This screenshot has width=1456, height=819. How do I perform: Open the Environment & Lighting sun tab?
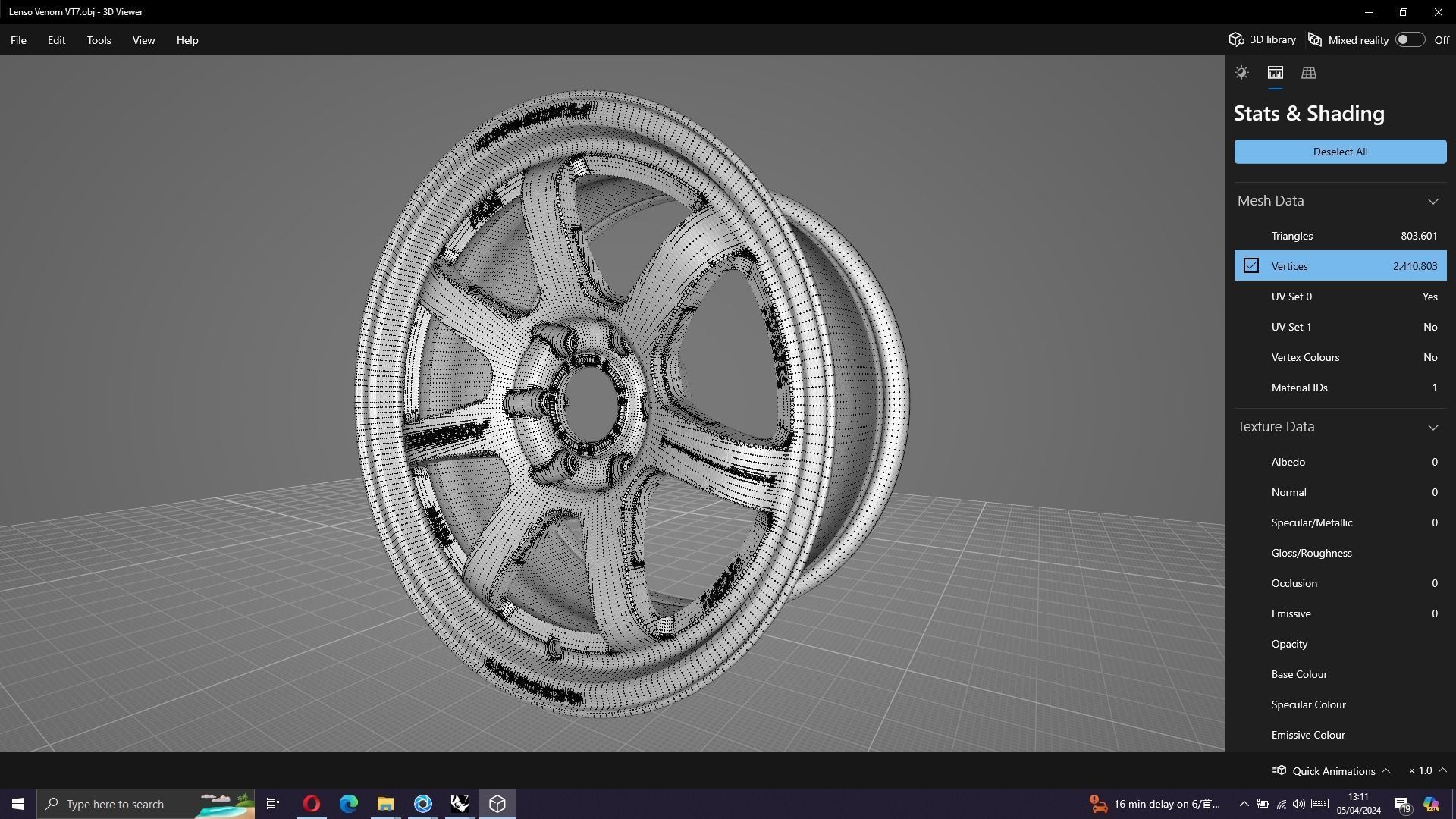point(1241,73)
